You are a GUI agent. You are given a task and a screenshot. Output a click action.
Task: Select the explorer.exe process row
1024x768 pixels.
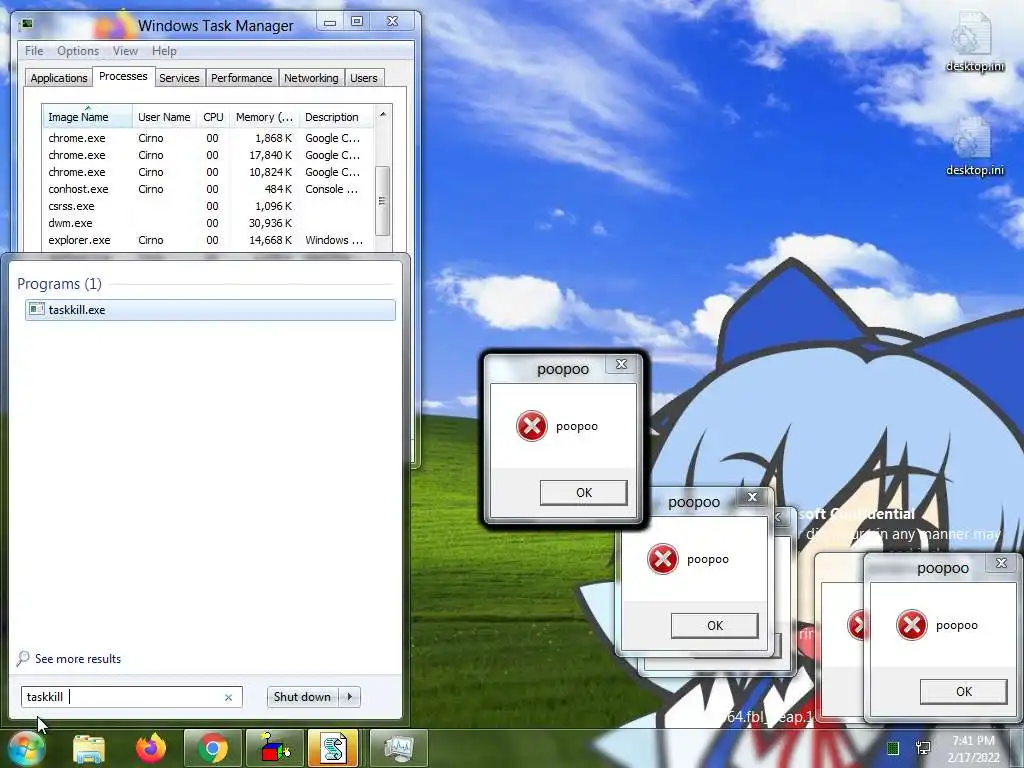tap(208, 240)
